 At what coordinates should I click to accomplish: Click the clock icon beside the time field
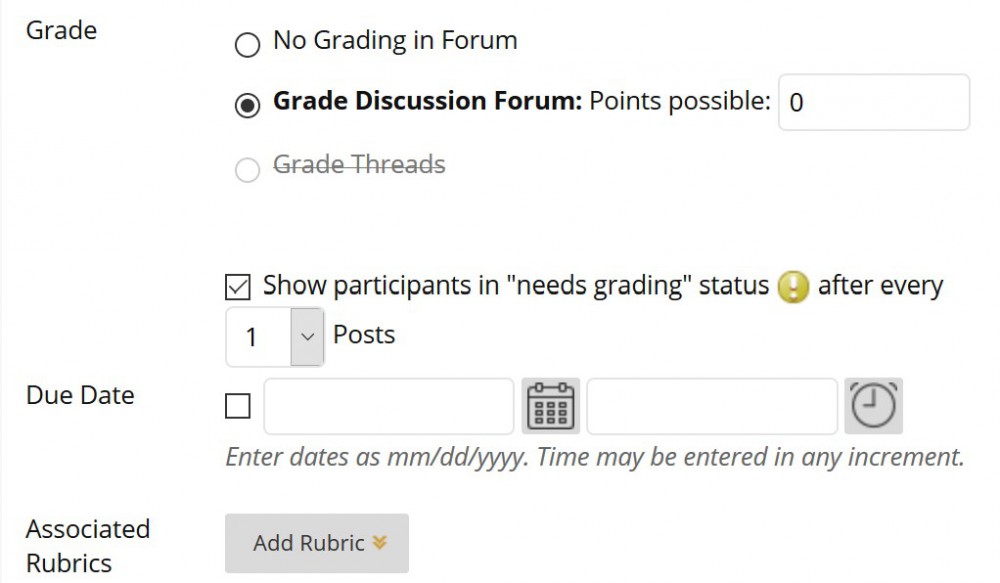tap(874, 406)
